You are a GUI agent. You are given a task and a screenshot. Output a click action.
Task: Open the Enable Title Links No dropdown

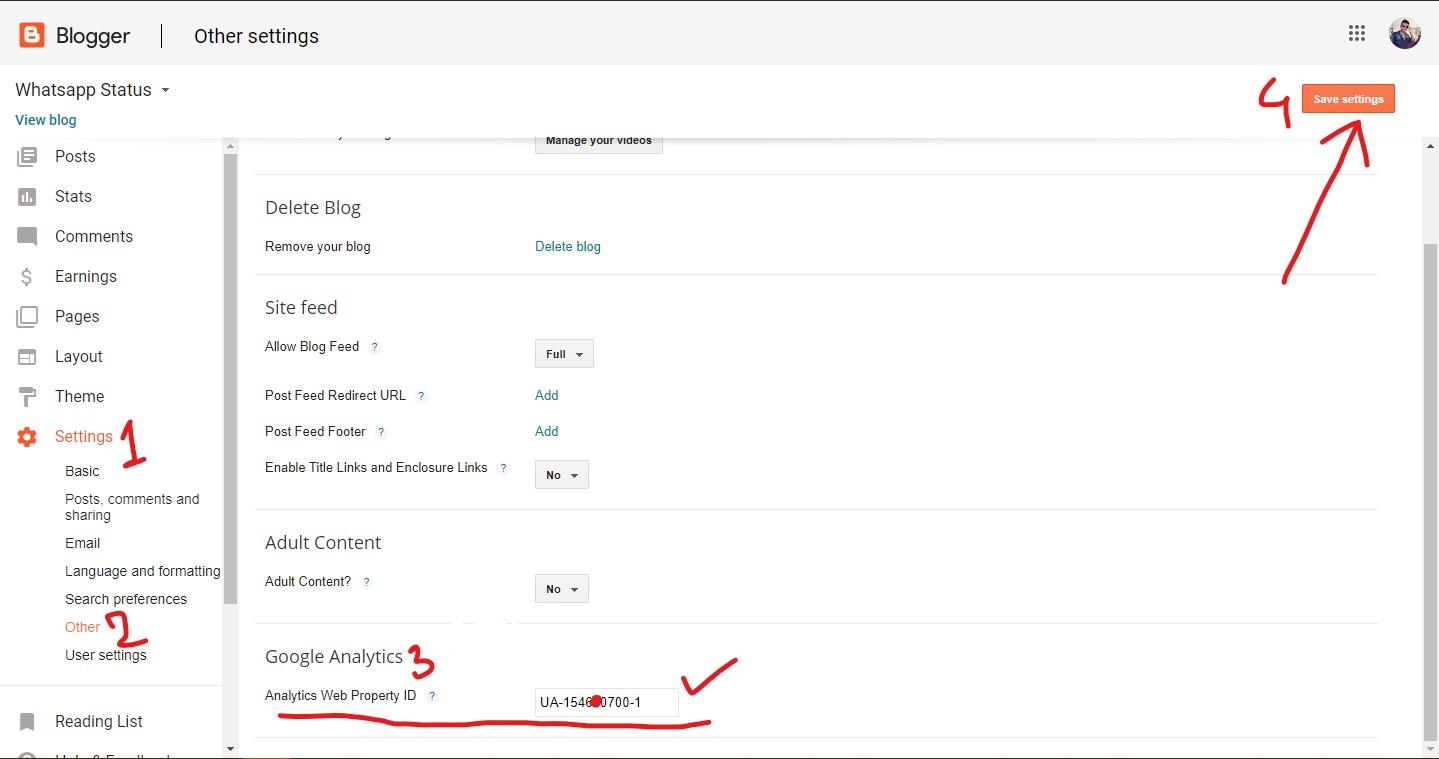tap(562, 475)
